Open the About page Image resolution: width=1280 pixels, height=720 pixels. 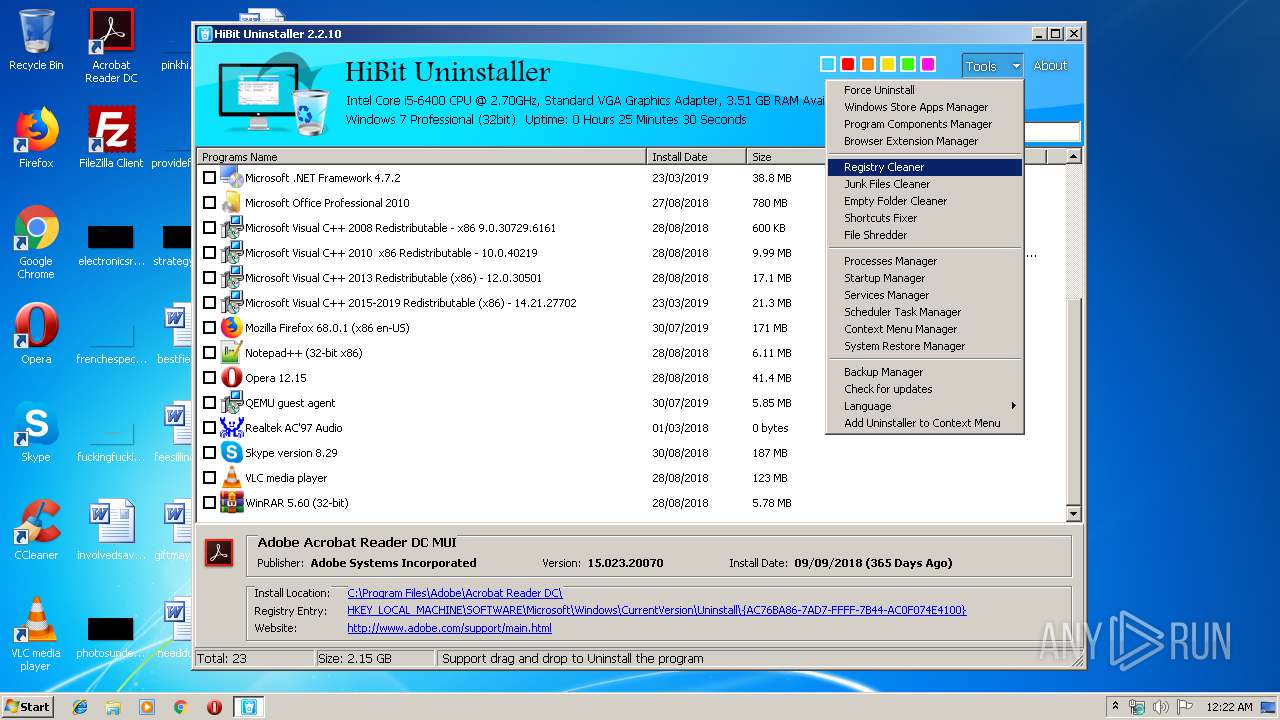point(1050,66)
